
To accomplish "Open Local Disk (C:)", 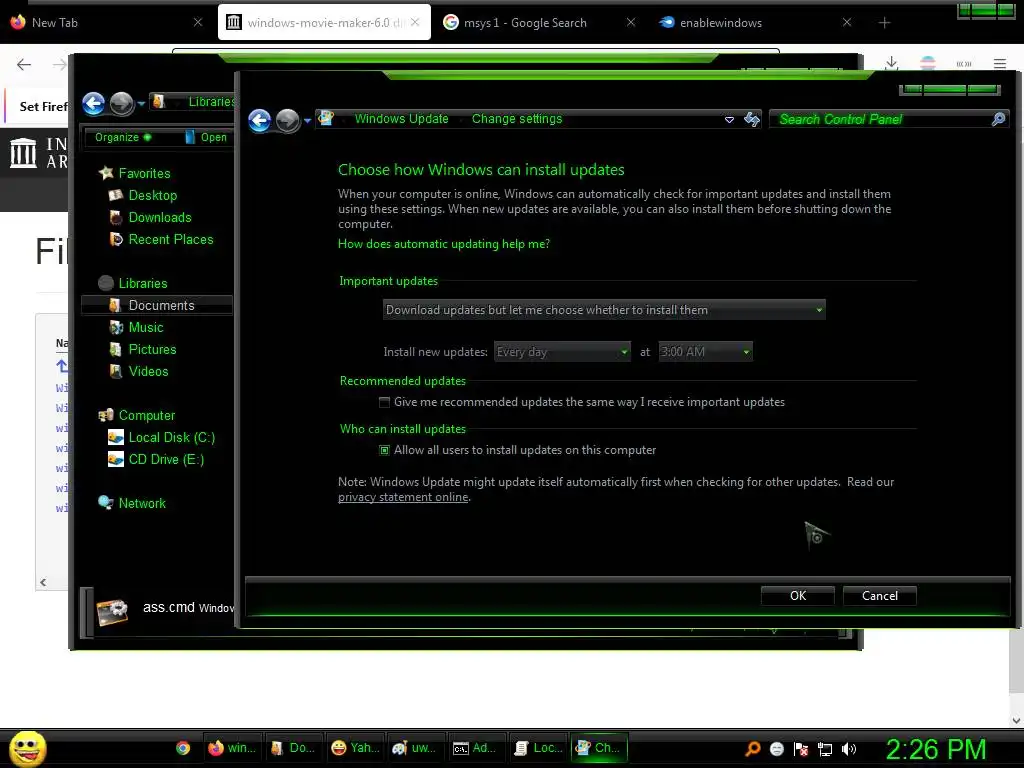I will (171, 438).
